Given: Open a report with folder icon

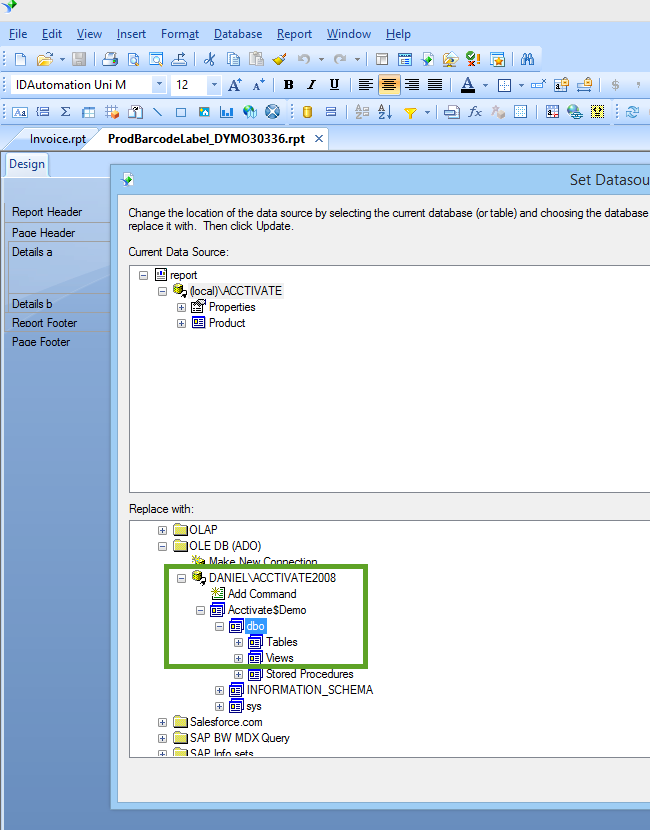Looking at the screenshot, I should (x=45, y=59).
